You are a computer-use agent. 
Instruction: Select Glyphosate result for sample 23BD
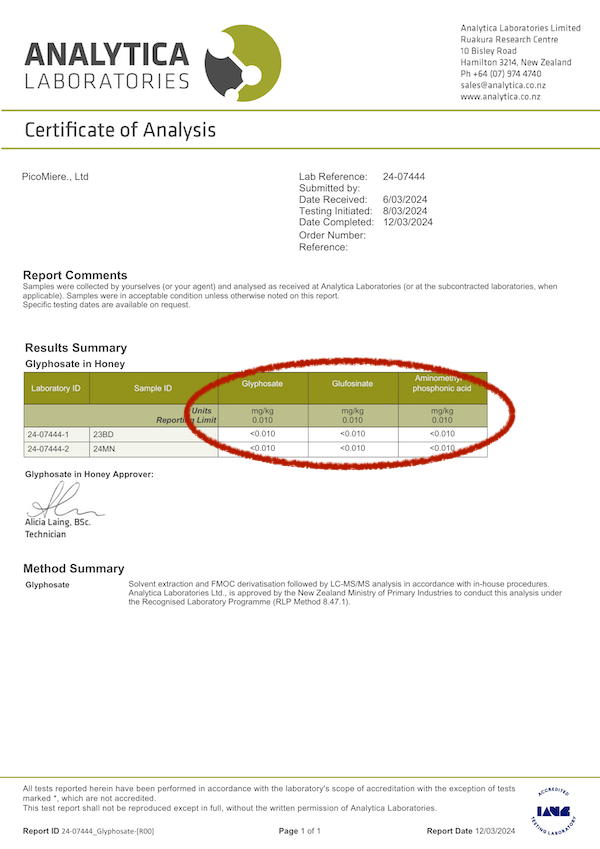point(263,434)
